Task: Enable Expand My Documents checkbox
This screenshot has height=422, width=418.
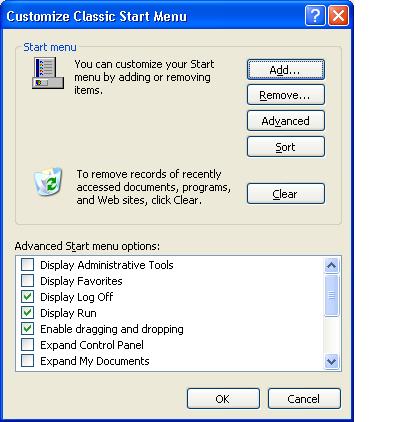Action: [x=27, y=361]
